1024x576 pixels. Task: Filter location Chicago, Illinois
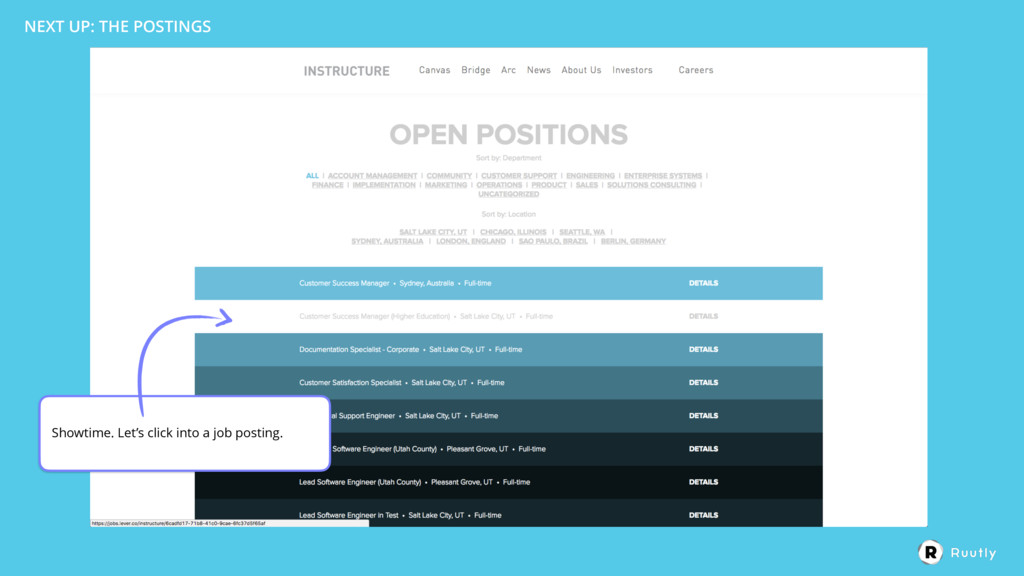513,232
